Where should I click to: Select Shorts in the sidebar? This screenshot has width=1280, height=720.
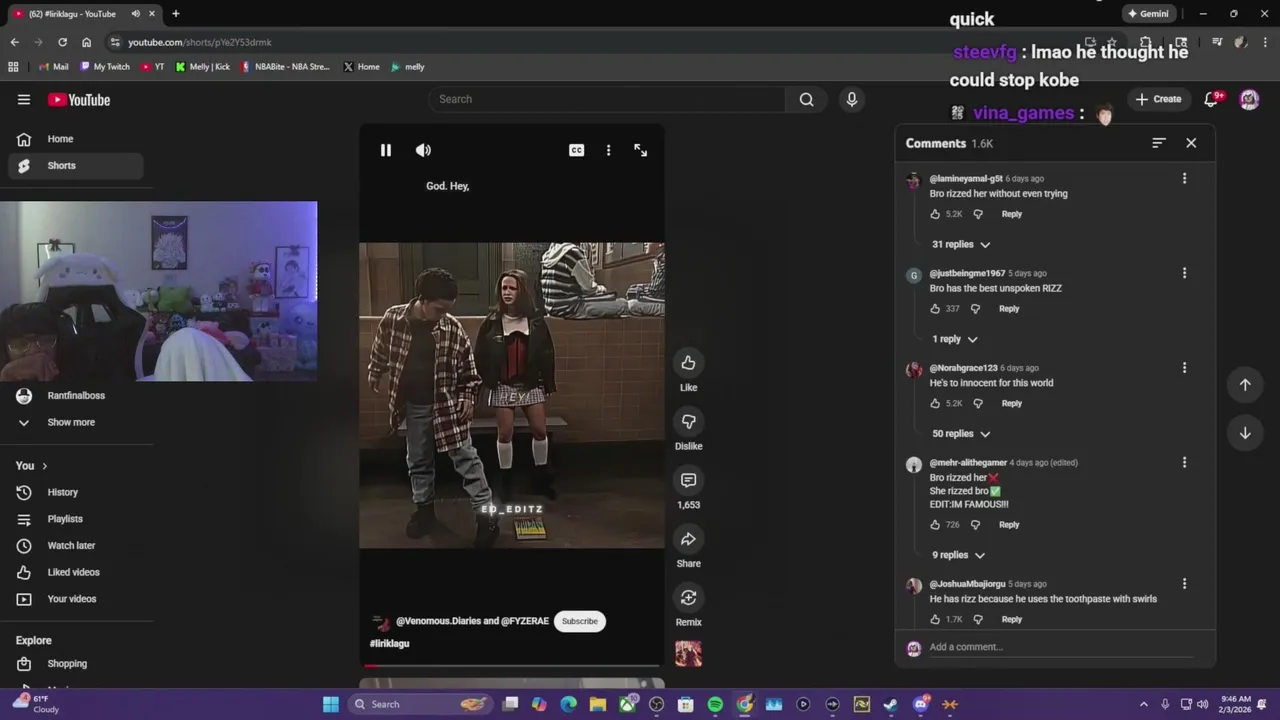pyautogui.click(x=76, y=165)
